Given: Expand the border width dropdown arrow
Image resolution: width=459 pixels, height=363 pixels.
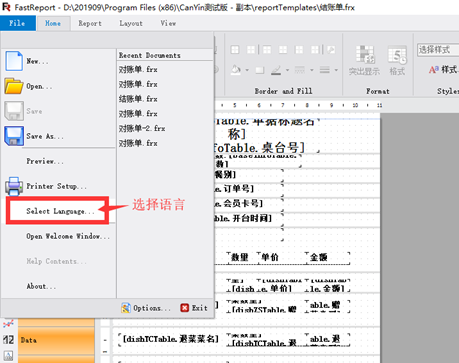Looking at the screenshot, I should coord(336,70).
